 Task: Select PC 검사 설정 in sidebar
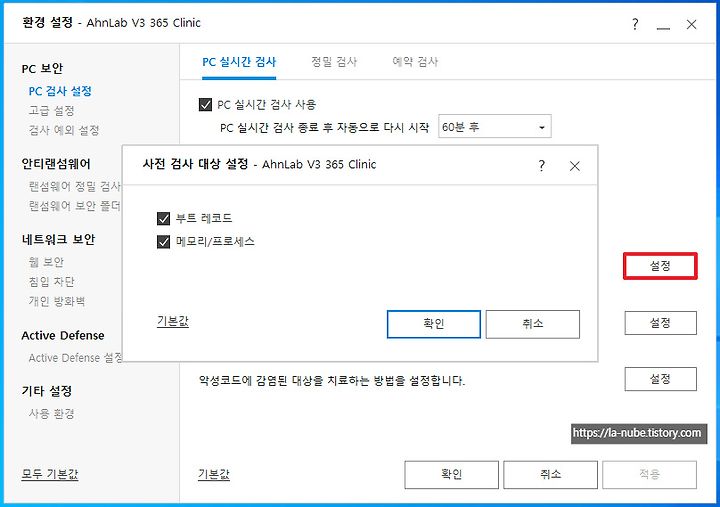coord(60,91)
